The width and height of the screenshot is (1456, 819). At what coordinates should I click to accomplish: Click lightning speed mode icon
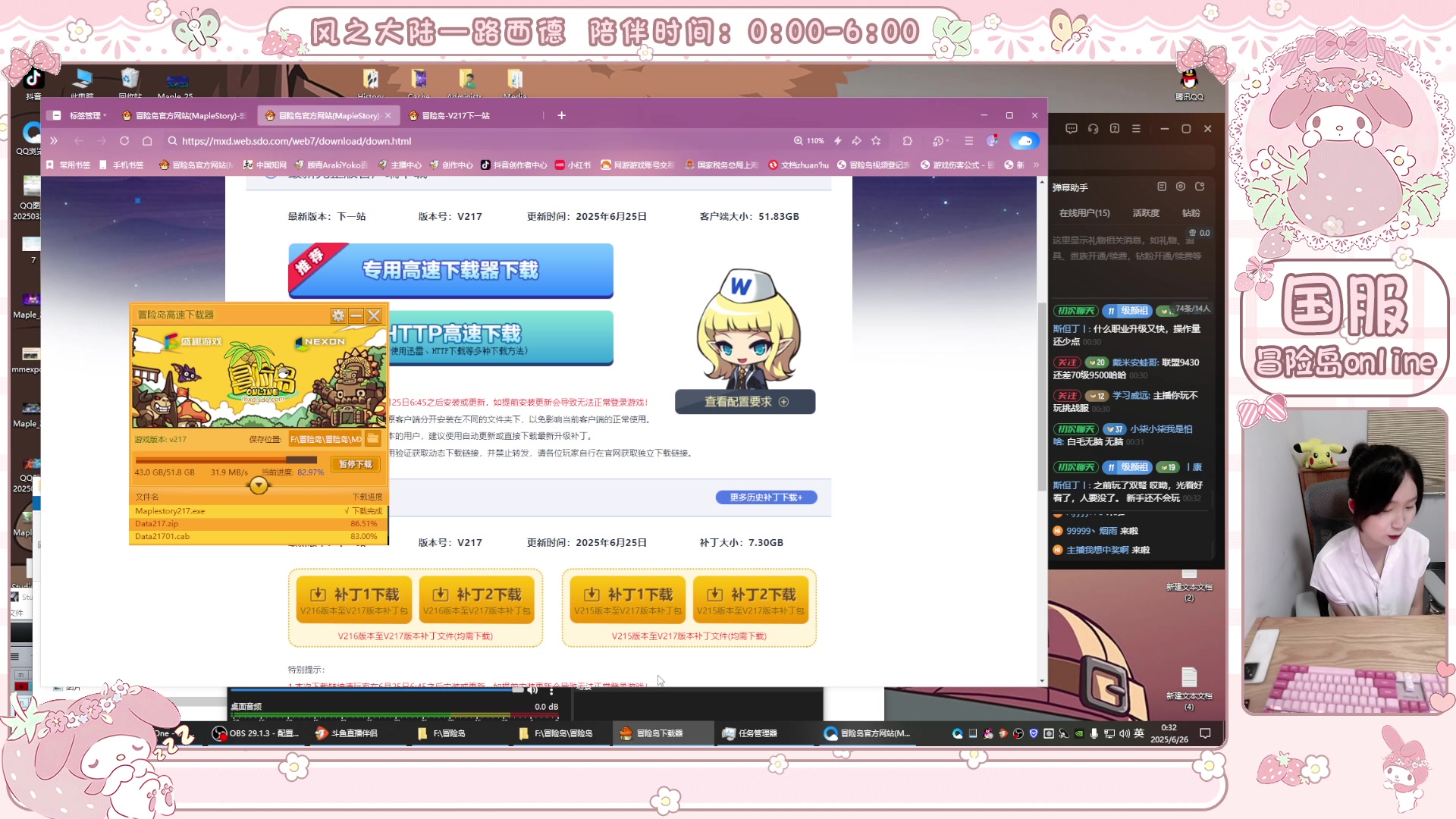[838, 141]
